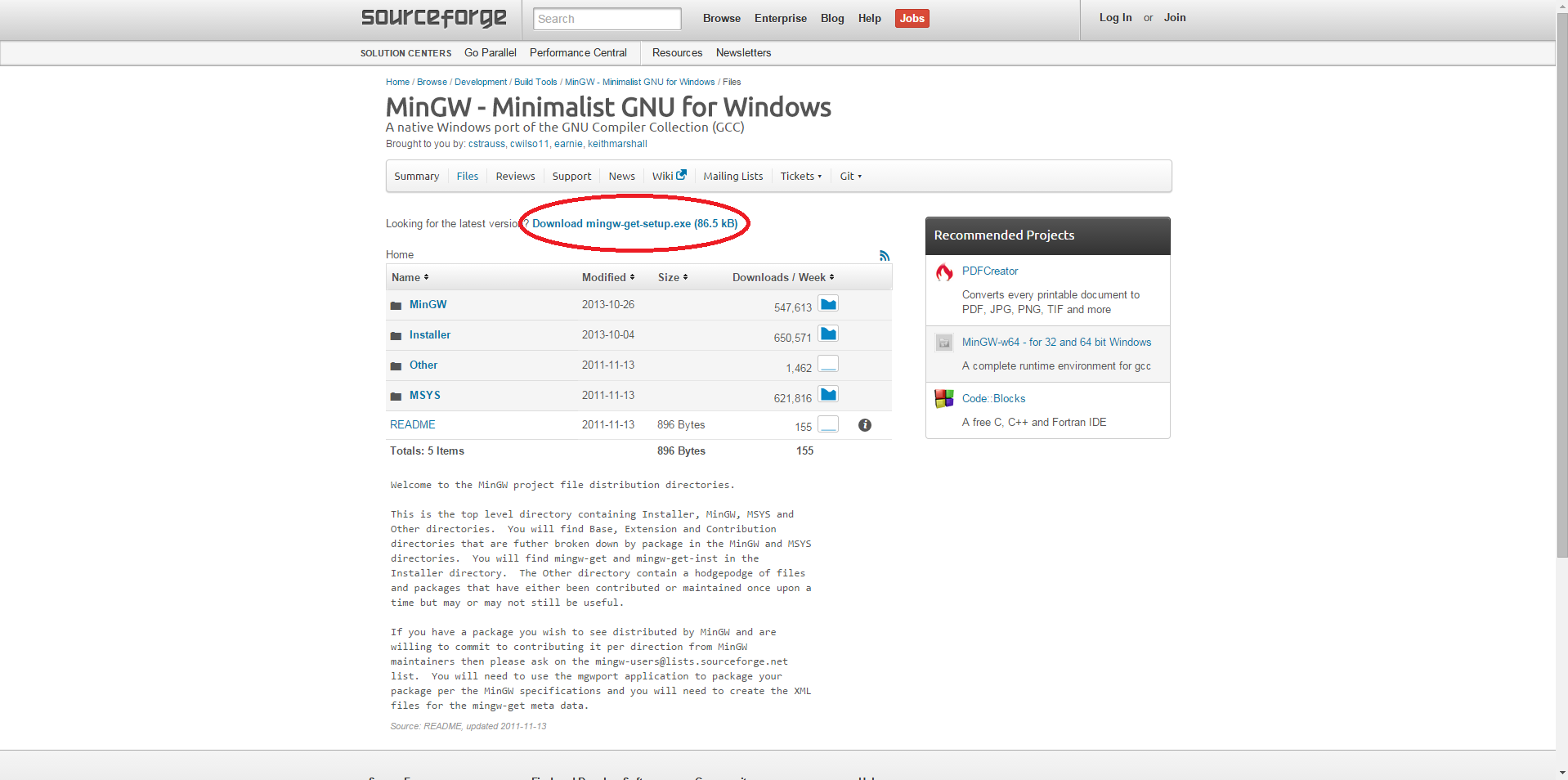
Task: Open MinGW-w64 recommended project link
Action: click(x=1056, y=342)
